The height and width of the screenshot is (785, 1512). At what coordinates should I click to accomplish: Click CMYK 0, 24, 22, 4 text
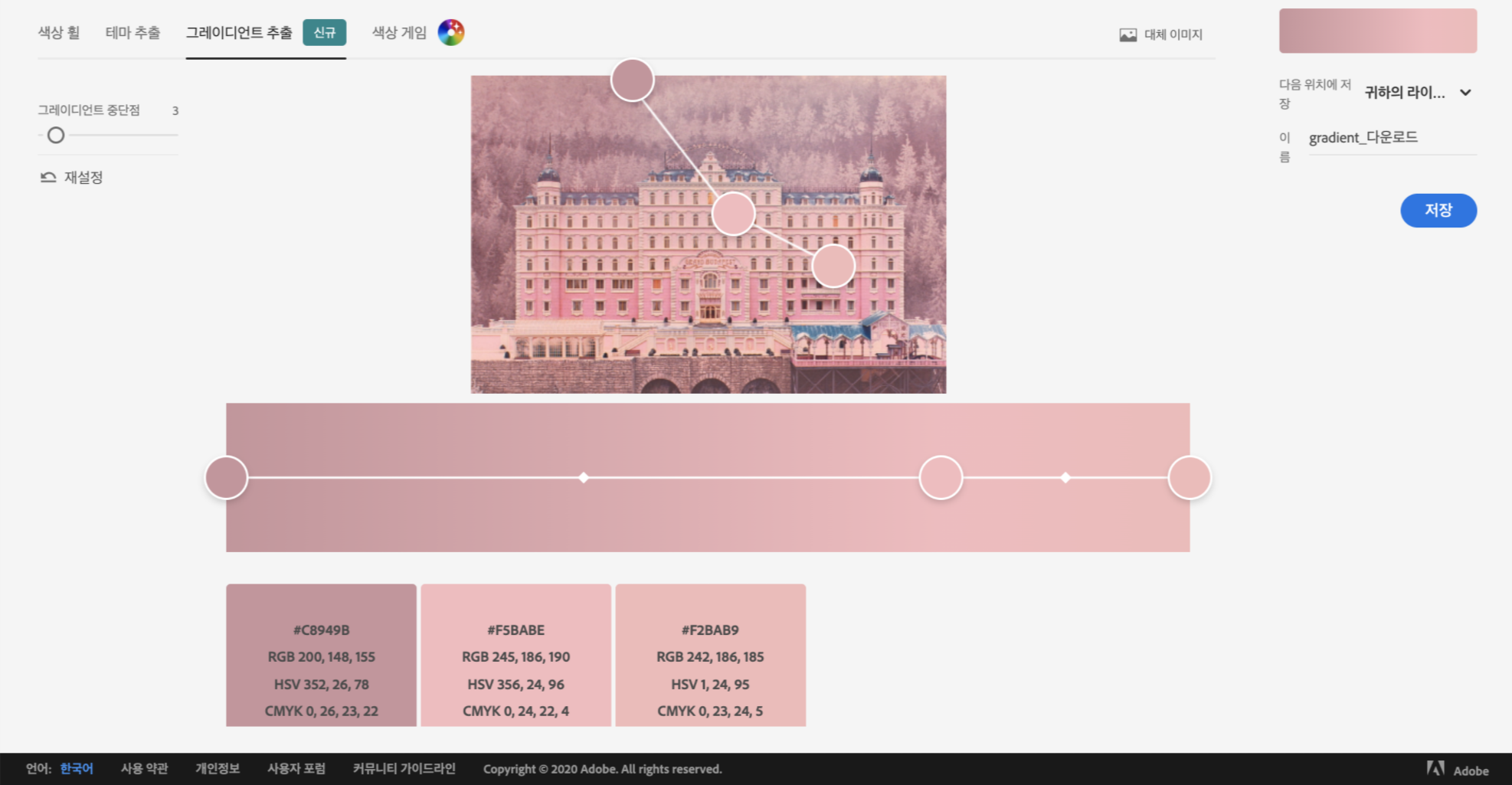click(516, 711)
